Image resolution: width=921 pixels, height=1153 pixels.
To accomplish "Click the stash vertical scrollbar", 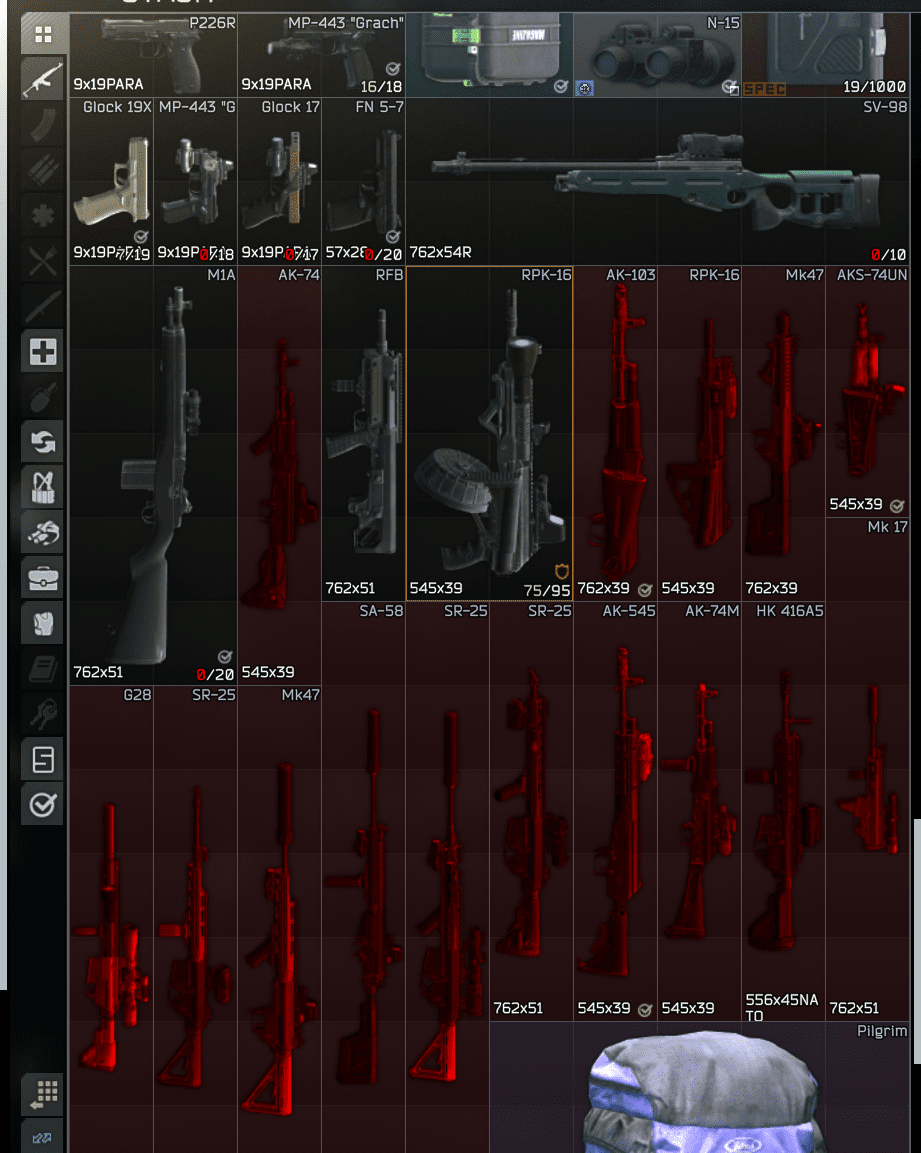I will coord(917,941).
